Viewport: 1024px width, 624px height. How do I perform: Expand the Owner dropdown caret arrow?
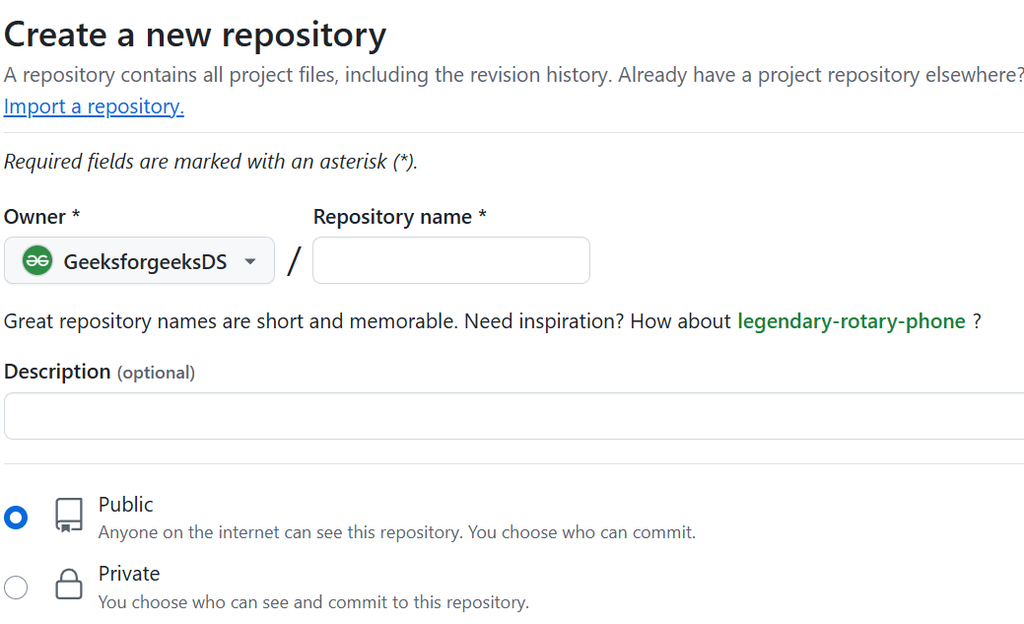tap(250, 262)
